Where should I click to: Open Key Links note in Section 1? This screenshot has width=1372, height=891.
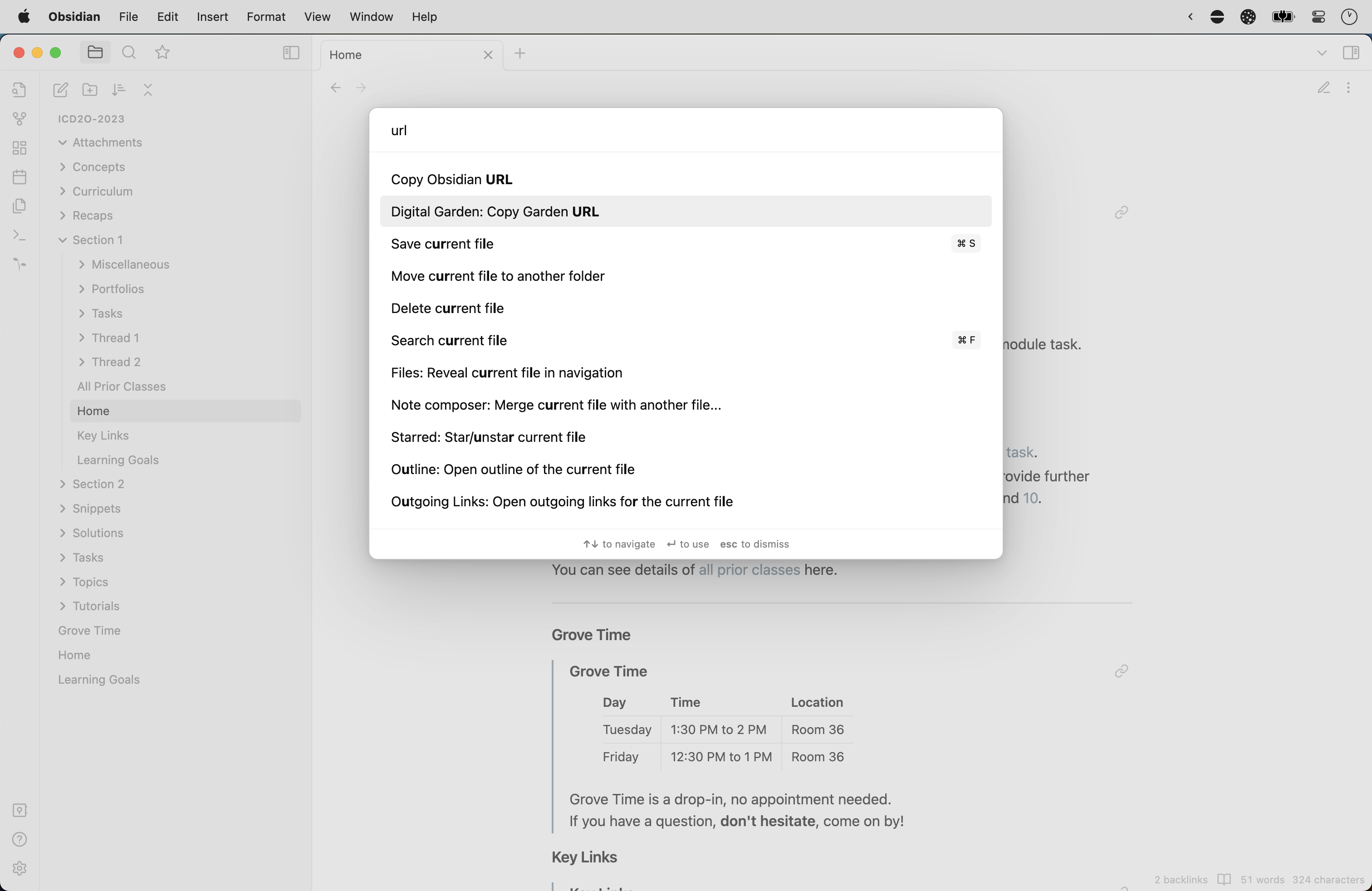click(103, 436)
